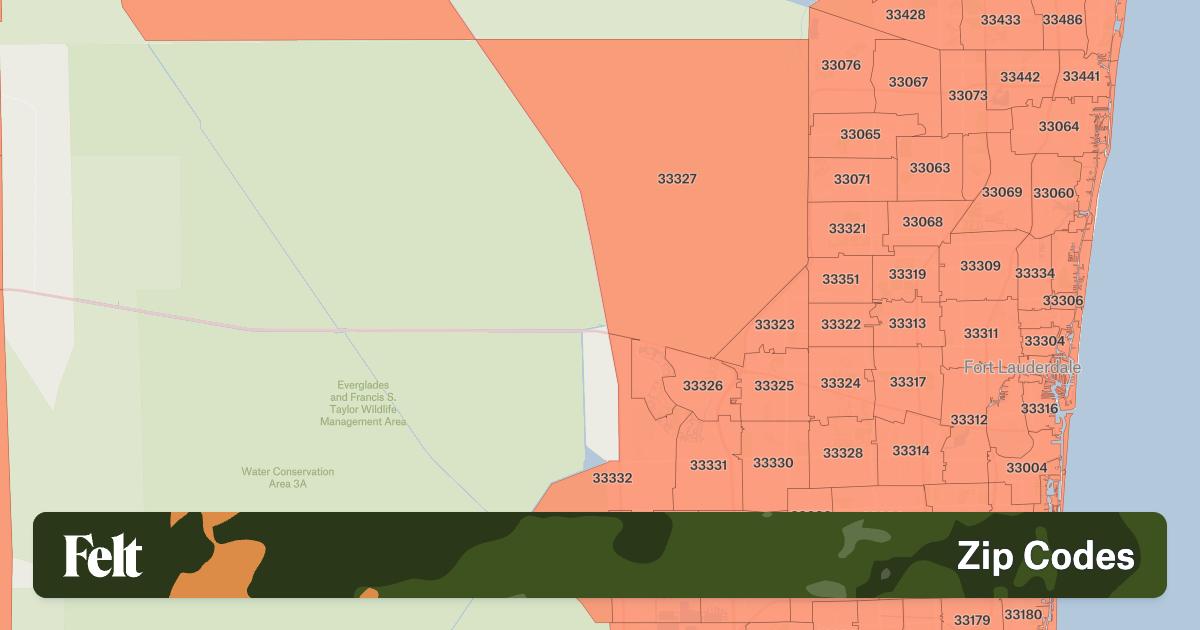Screen dimensions: 1200x630
Task: Select the 33065 zip code area
Action: (860, 134)
